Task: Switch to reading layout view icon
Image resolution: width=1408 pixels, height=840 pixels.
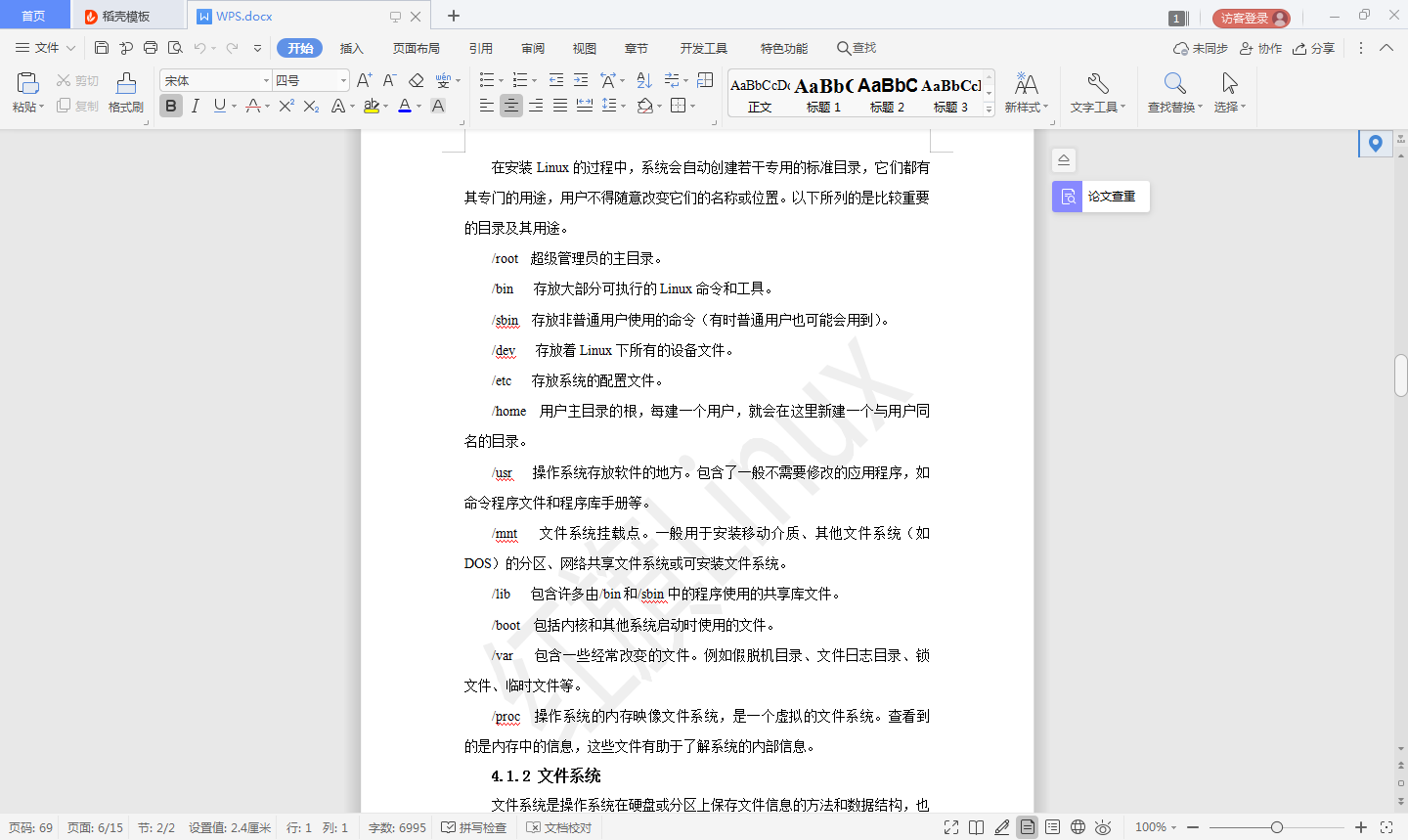Action: pyautogui.click(x=976, y=827)
